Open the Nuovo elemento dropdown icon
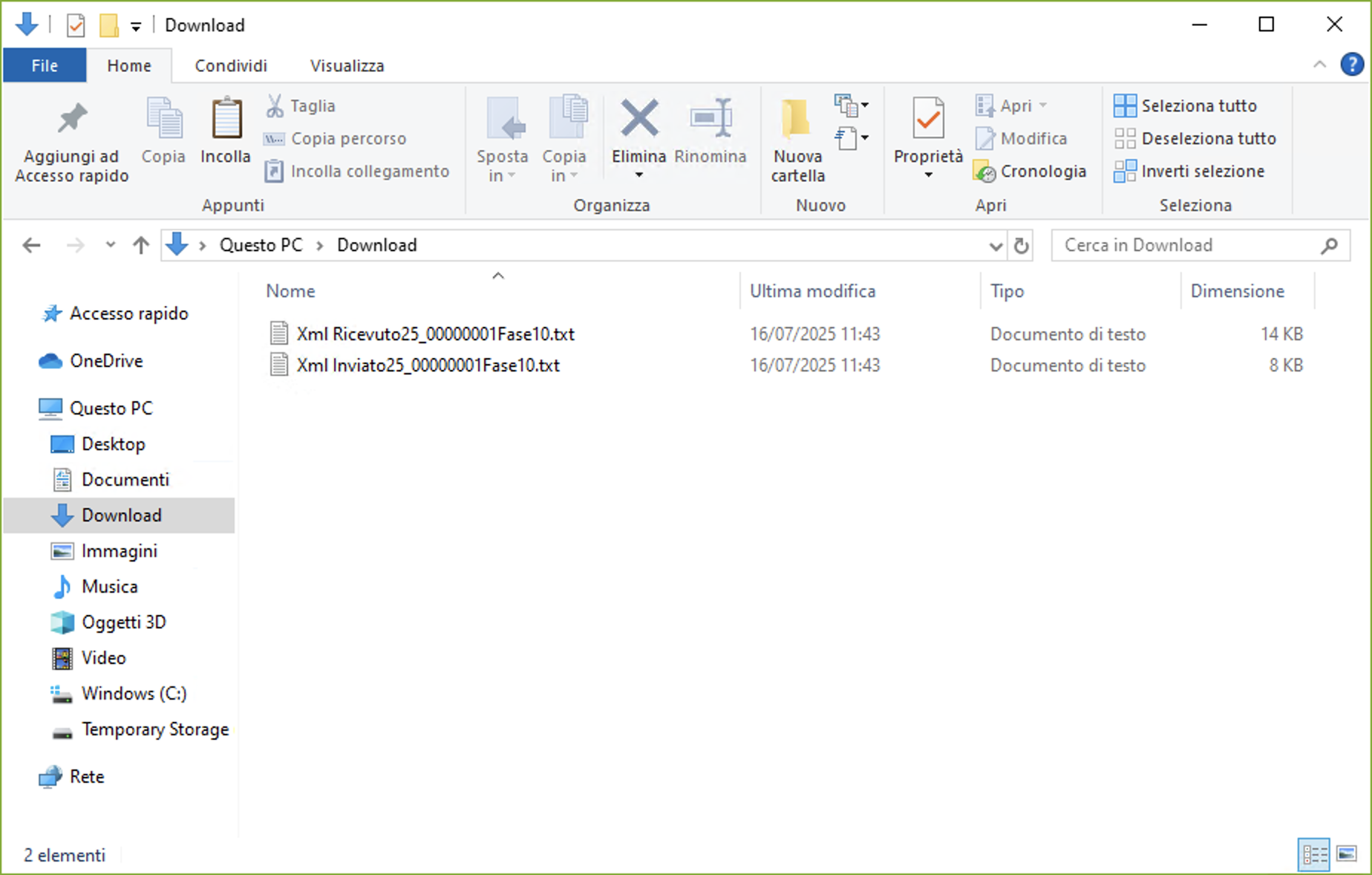Screen dimensions: 1372x875 pos(851,105)
